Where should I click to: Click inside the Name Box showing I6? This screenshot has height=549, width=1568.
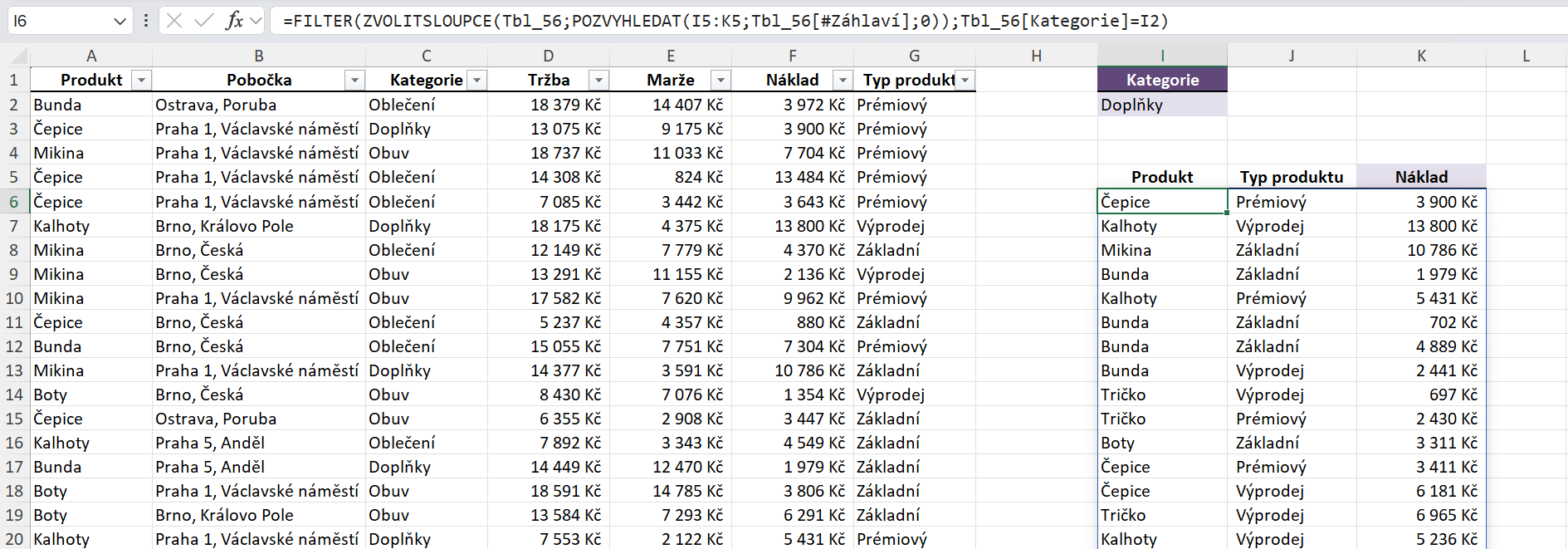58,21
